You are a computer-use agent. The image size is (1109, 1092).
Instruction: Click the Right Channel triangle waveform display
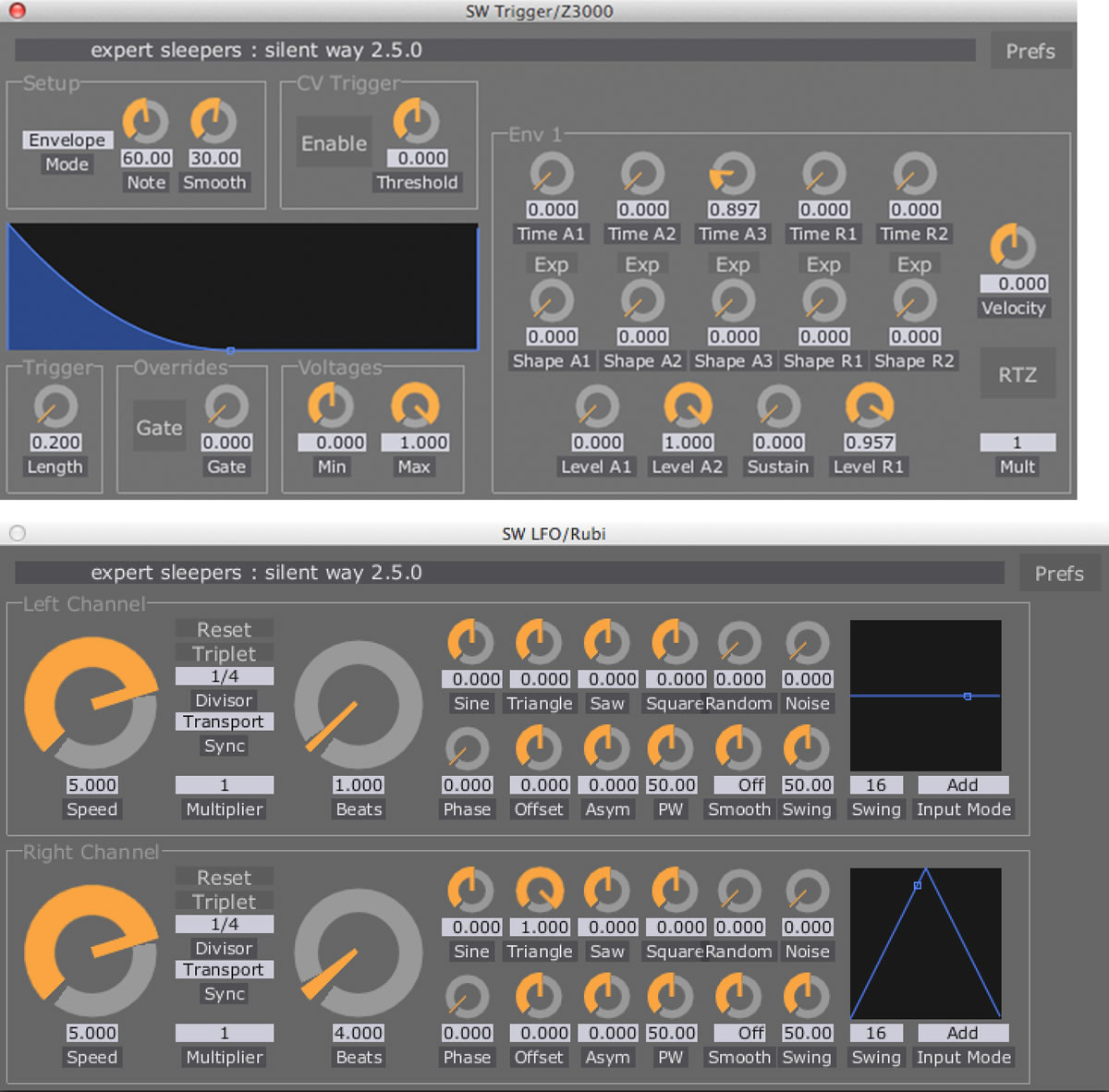(925, 942)
